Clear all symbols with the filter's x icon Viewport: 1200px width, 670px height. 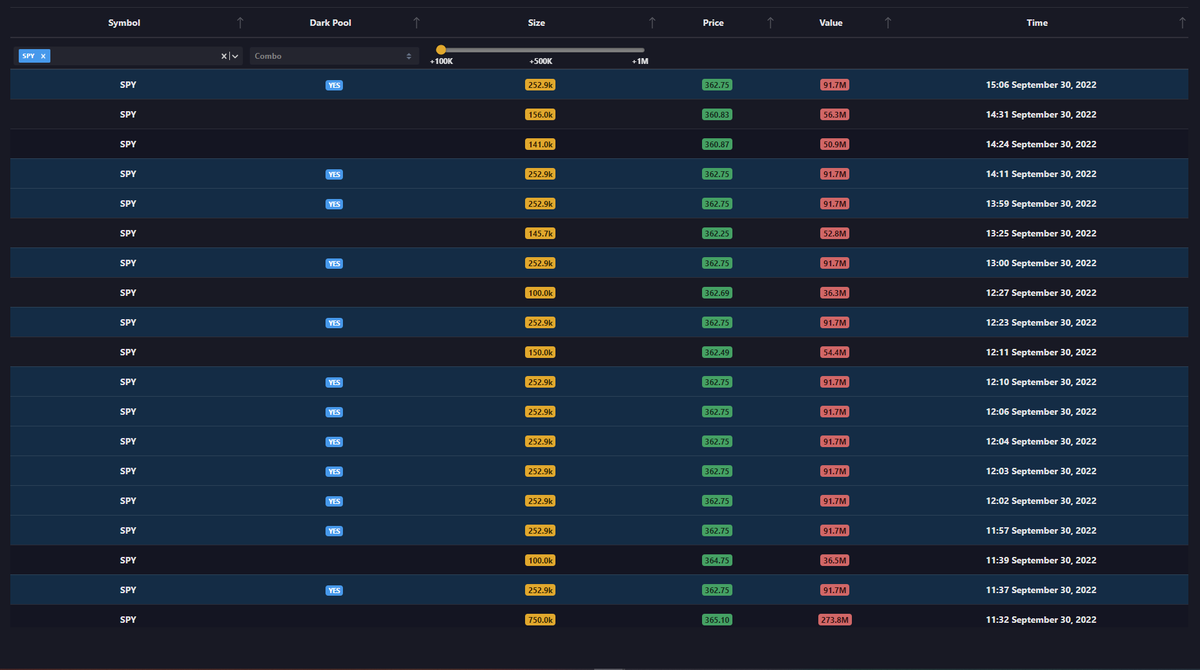tap(224, 56)
